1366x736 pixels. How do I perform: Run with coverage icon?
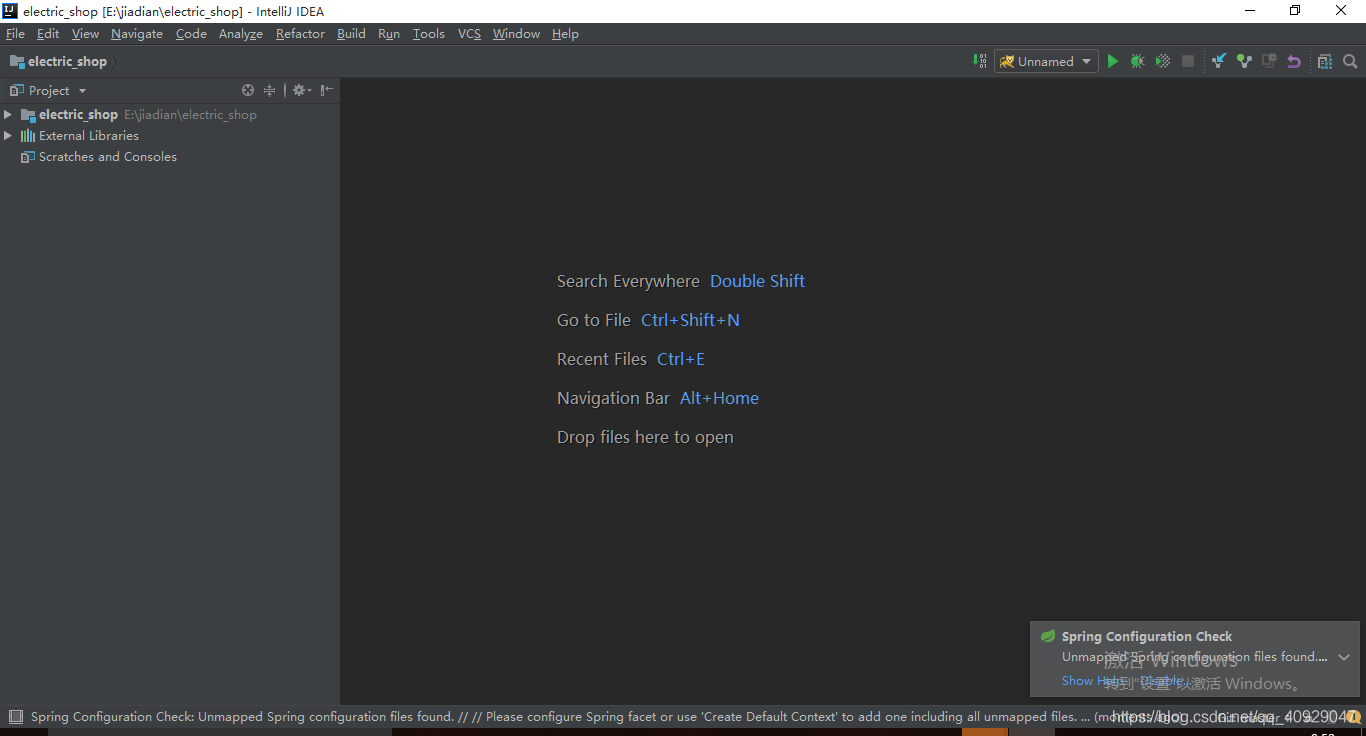tap(1162, 61)
